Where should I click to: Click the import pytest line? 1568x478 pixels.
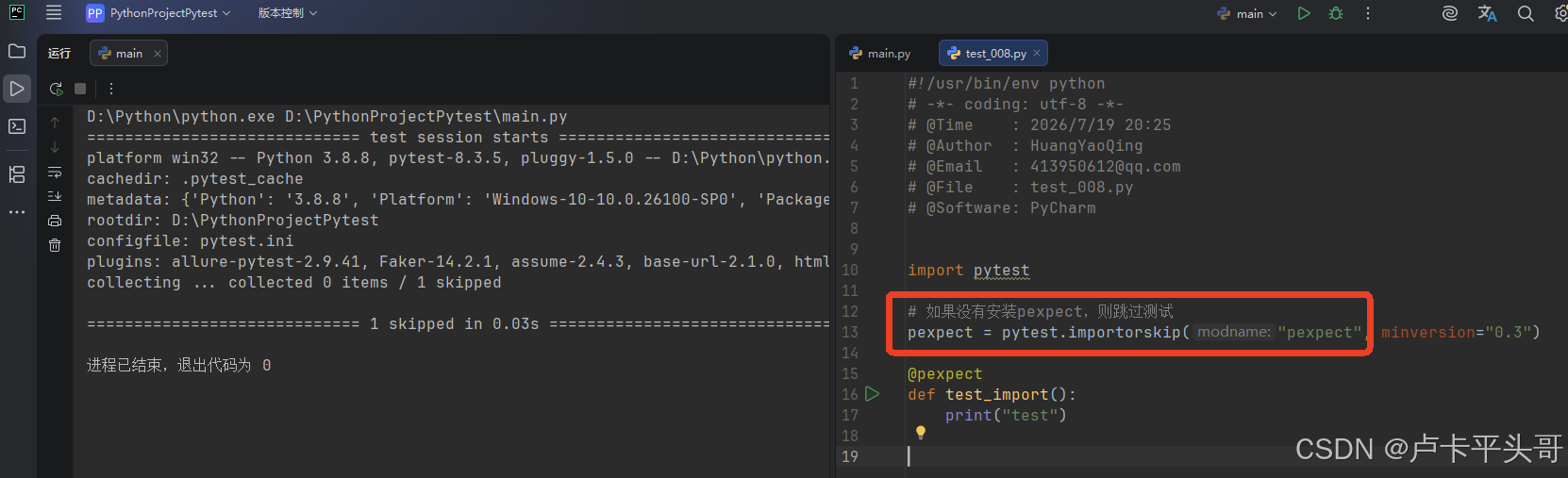click(969, 271)
